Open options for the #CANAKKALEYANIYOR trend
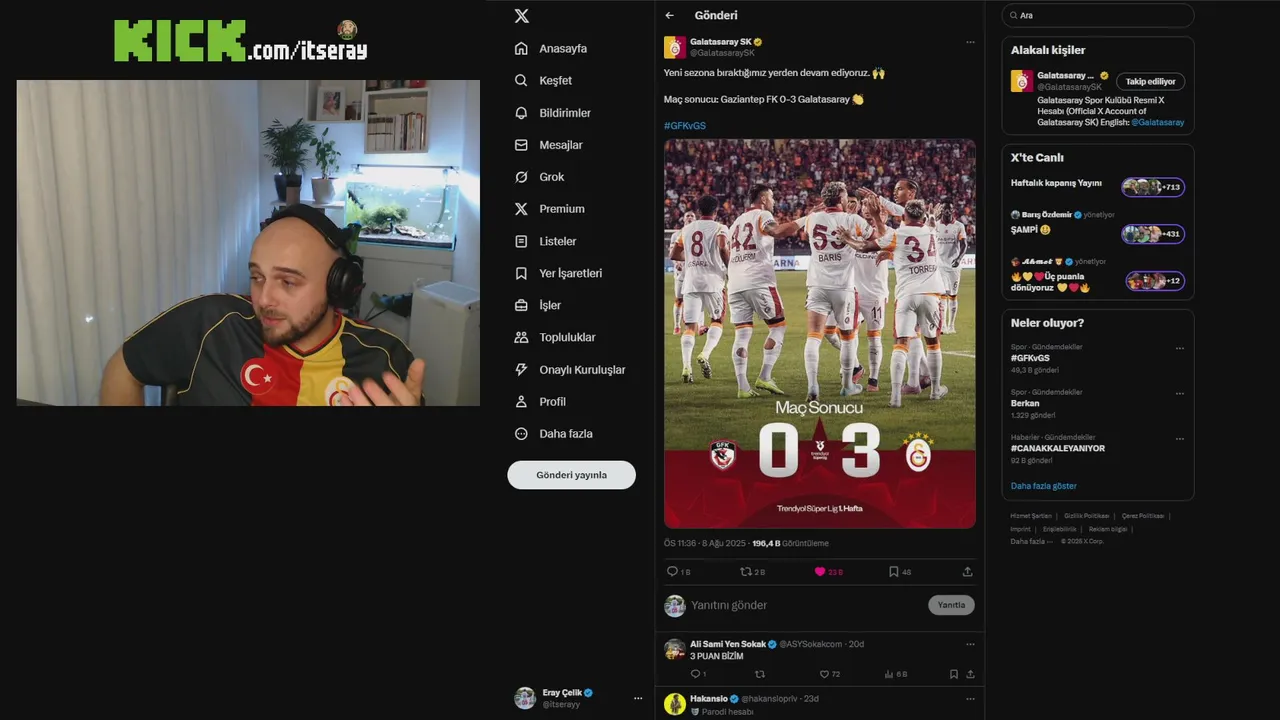Image resolution: width=1280 pixels, height=720 pixels. click(1180, 439)
